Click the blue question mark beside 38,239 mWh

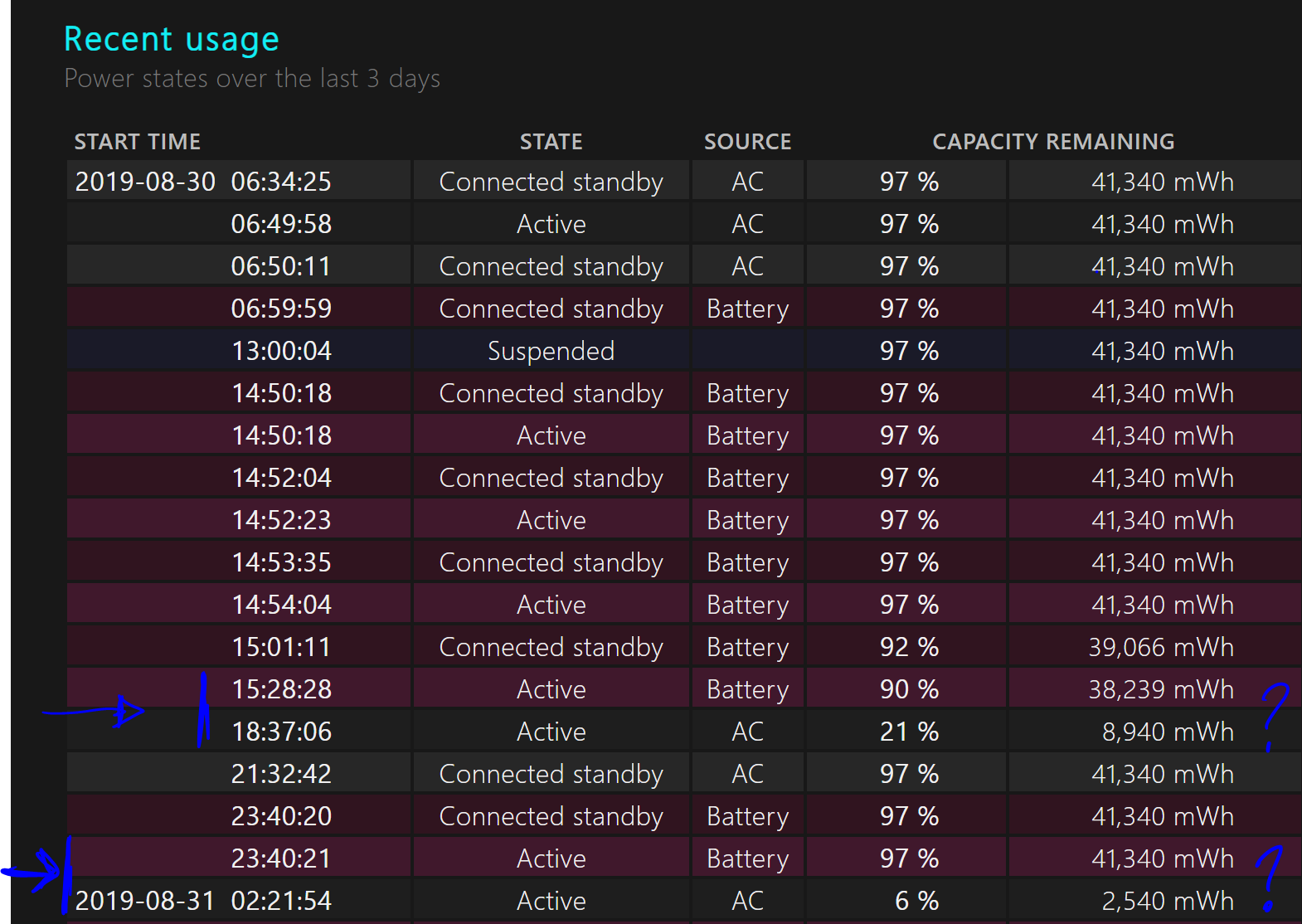tap(1275, 715)
